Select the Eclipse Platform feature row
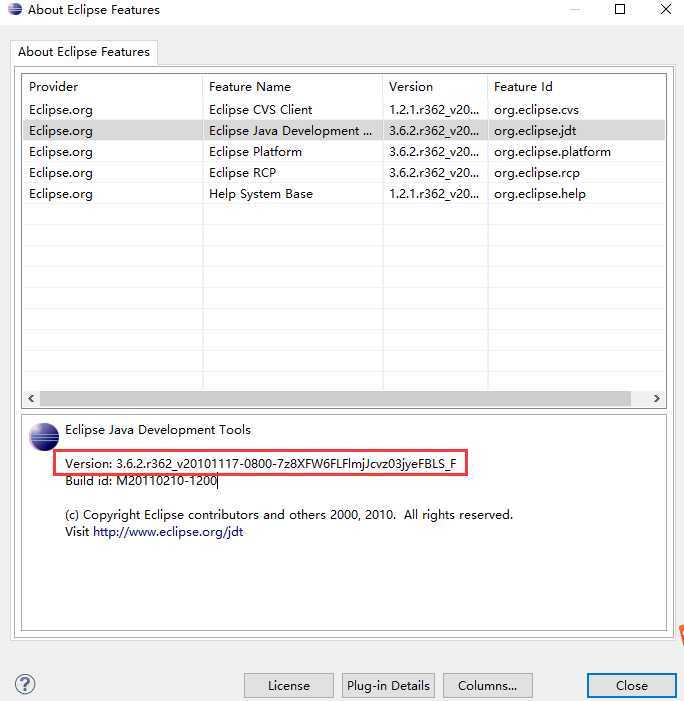The height and width of the screenshot is (701, 684). click(x=344, y=152)
